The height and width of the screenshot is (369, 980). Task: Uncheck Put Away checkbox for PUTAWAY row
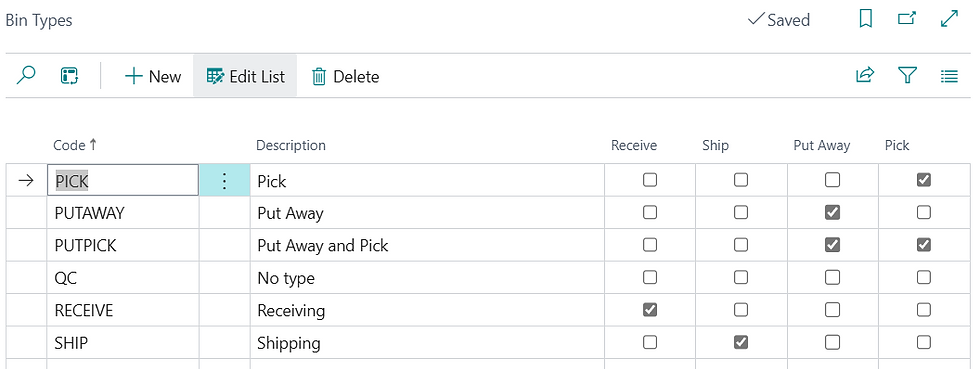click(x=832, y=213)
